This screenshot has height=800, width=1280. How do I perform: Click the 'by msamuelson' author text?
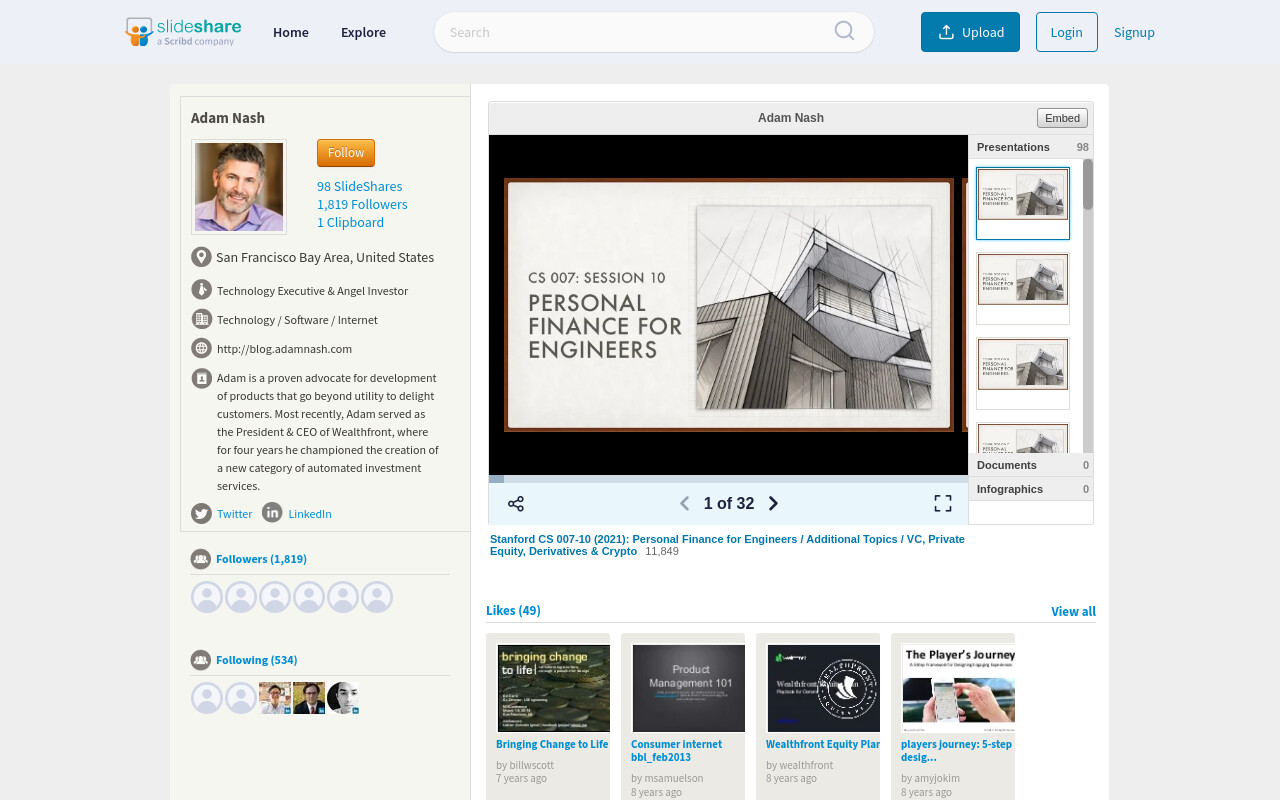[x=667, y=778]
